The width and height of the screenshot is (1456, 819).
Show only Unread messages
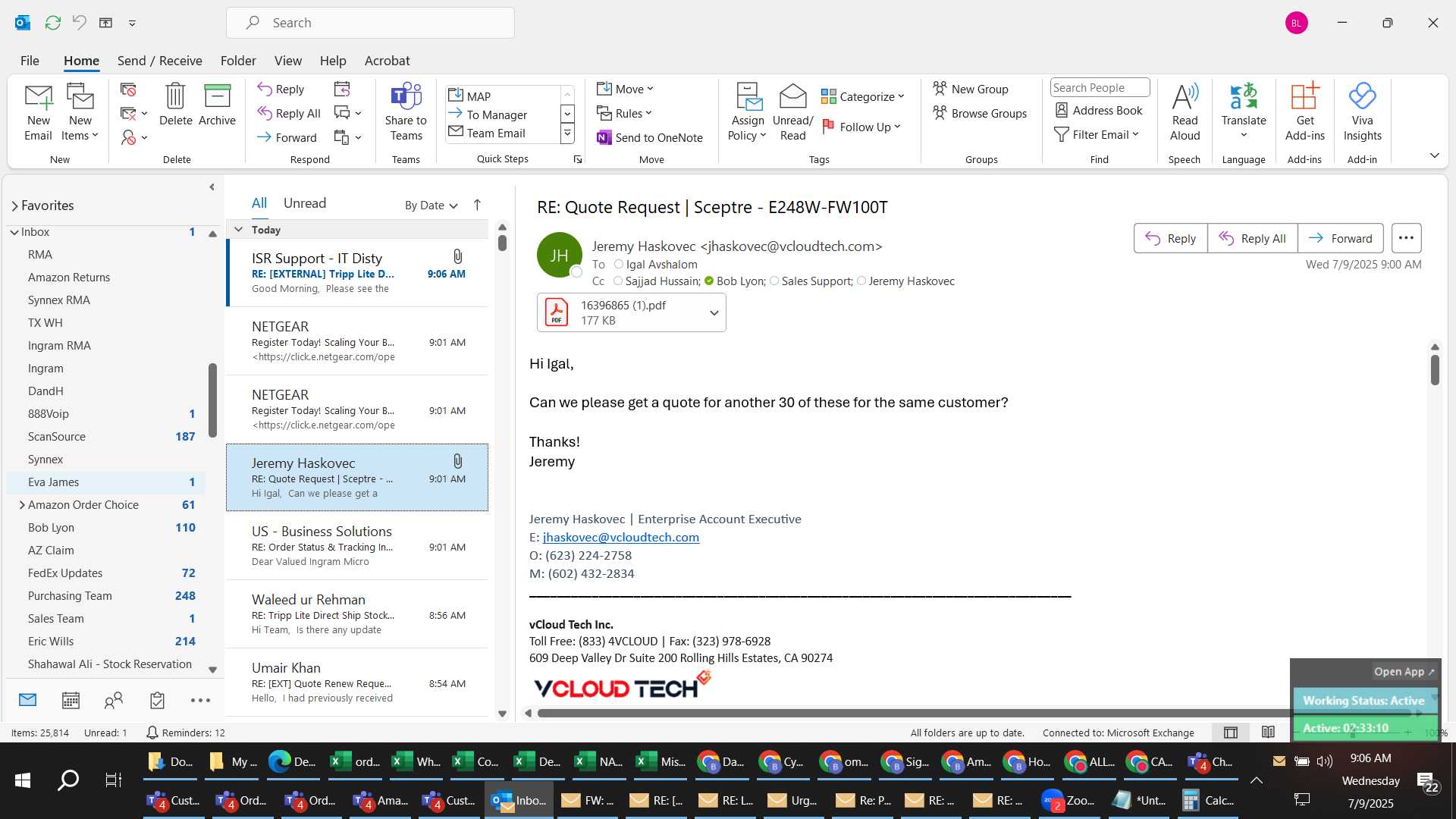point(305,203)
